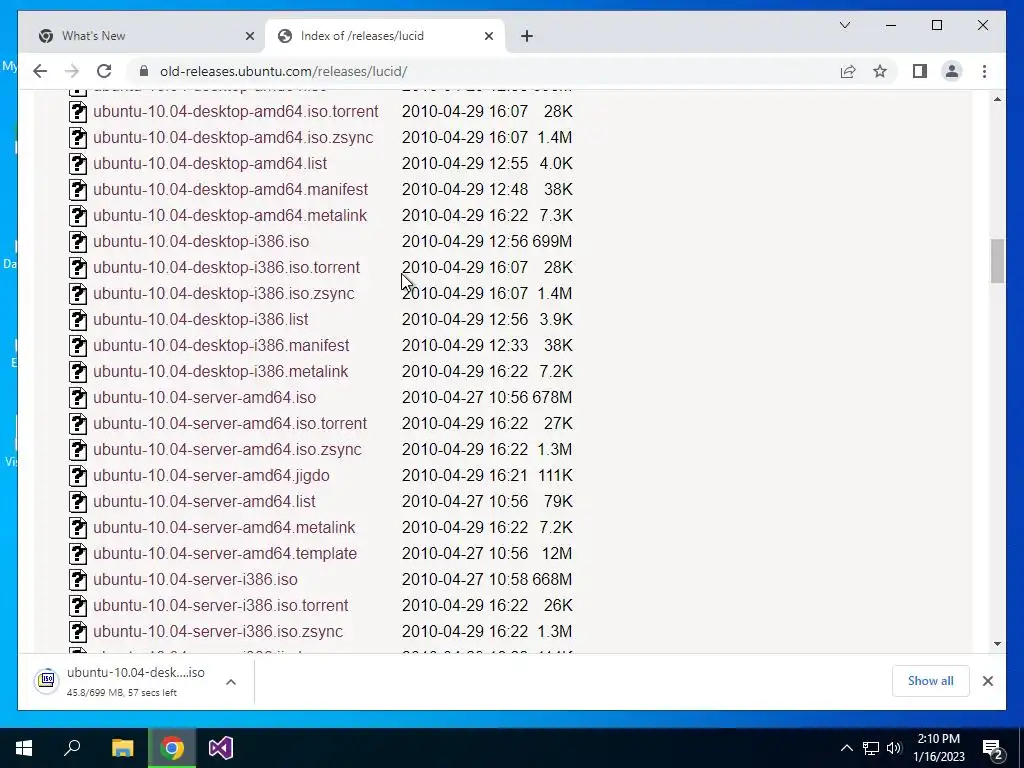Click file icon beside desktop-amd64.manifest
Screen dimensions: 1024x768
click(78, 189)
